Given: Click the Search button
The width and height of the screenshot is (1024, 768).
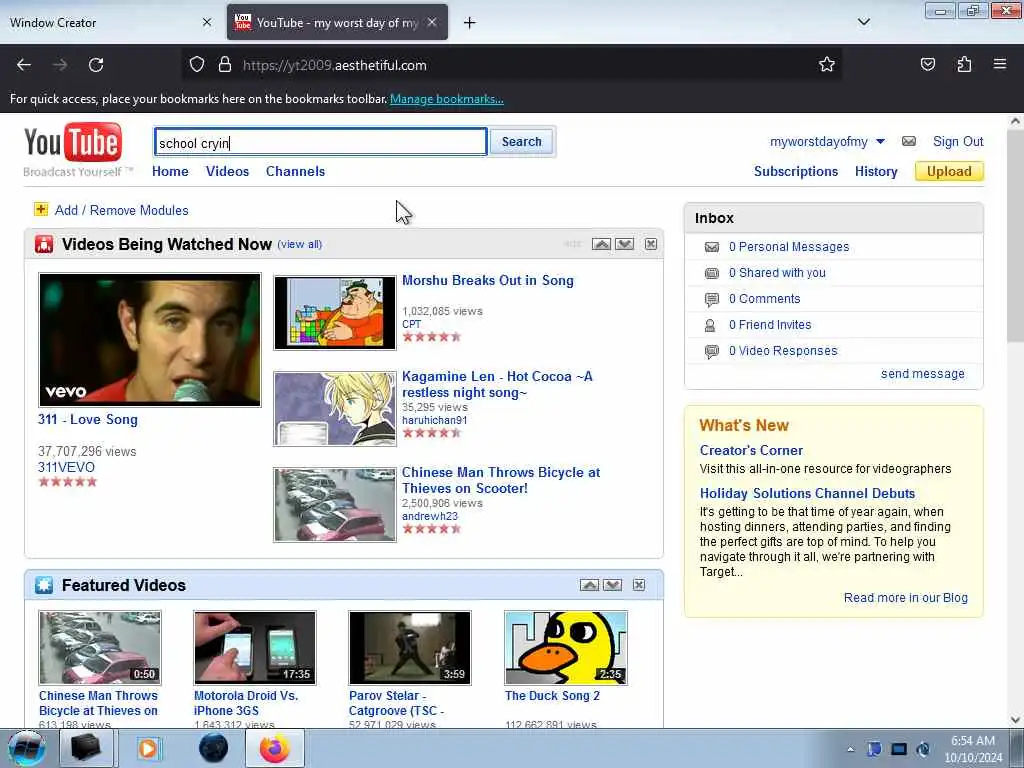Looking at the screenshot, I should pyautogui.click(x=521, y=141).
